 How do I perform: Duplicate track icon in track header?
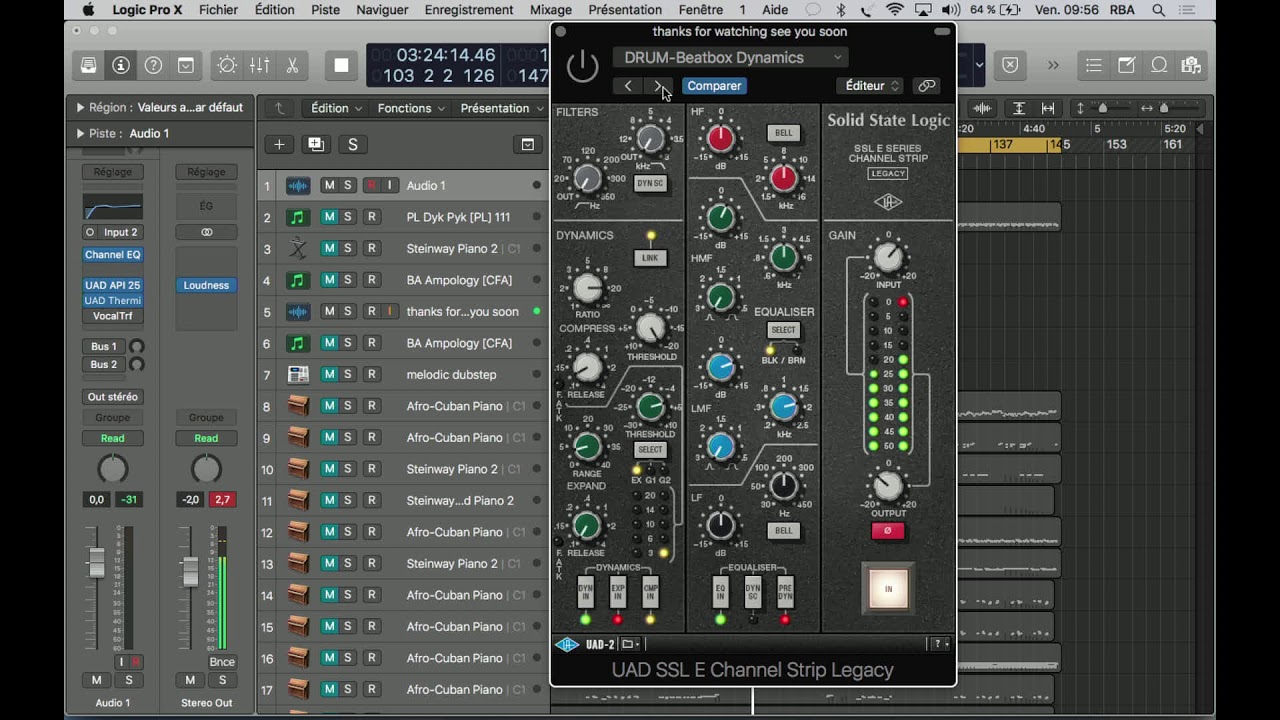click(316, 144)
